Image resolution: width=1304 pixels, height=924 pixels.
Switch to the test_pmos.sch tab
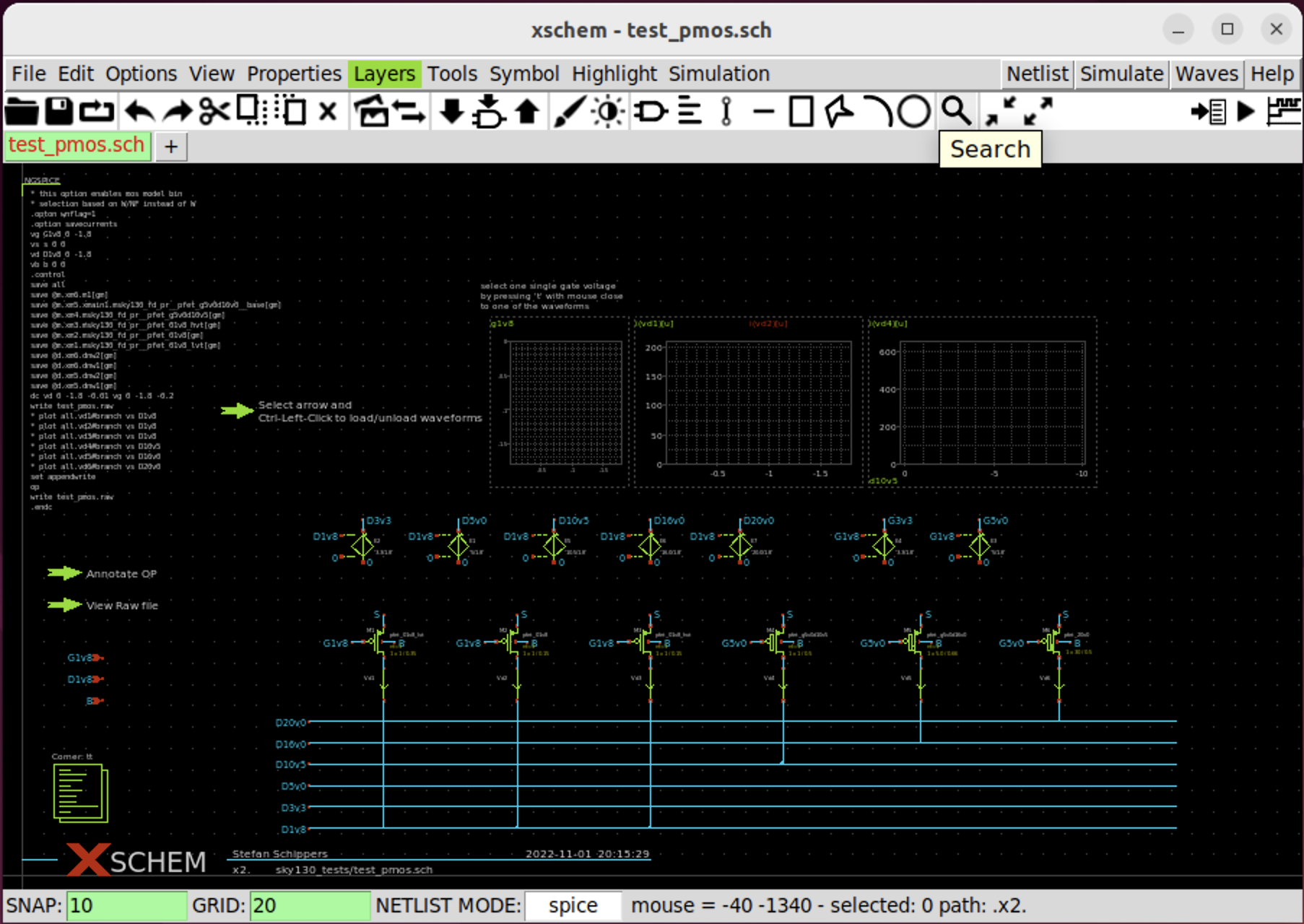point(77,145)
